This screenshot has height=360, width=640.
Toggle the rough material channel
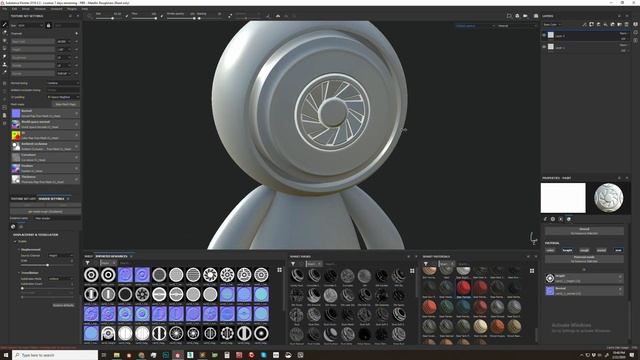click(584, 250)
